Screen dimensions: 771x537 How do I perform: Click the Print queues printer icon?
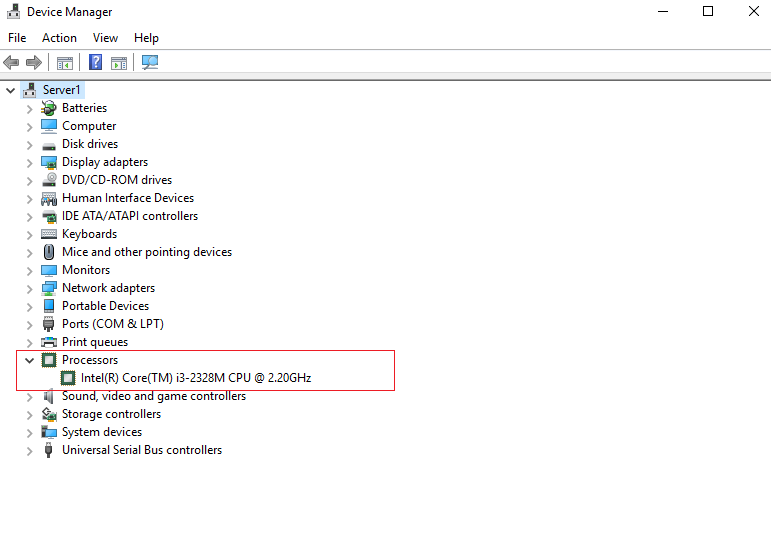[49, 342]
